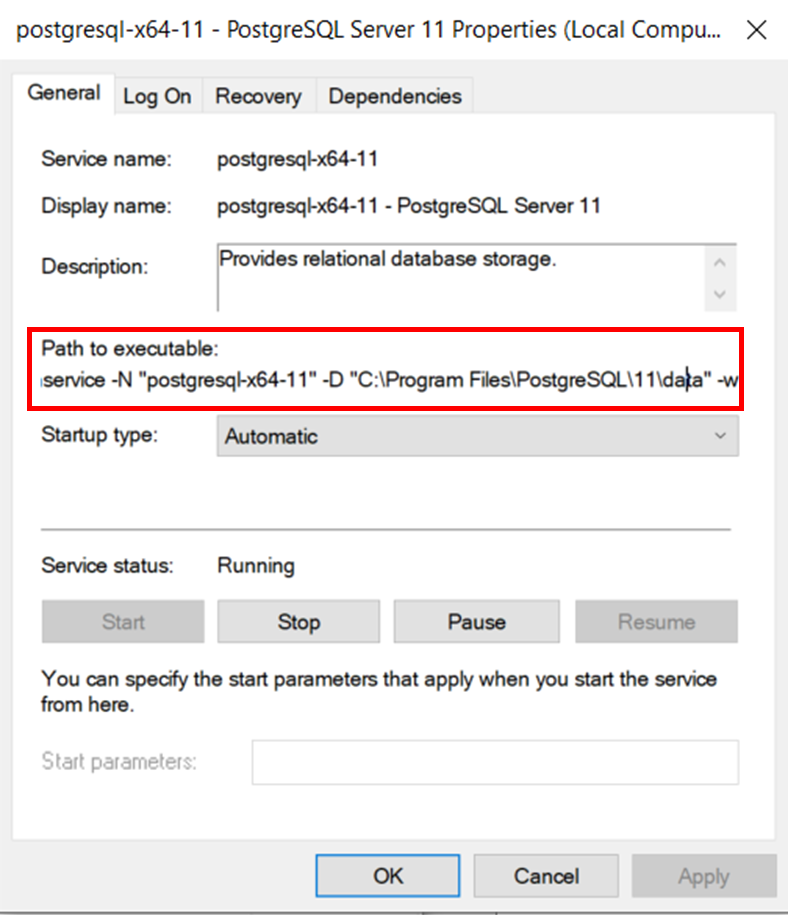Switch to the General tab
This screenshot has height=915, width=788.
(x=64, y=94)
